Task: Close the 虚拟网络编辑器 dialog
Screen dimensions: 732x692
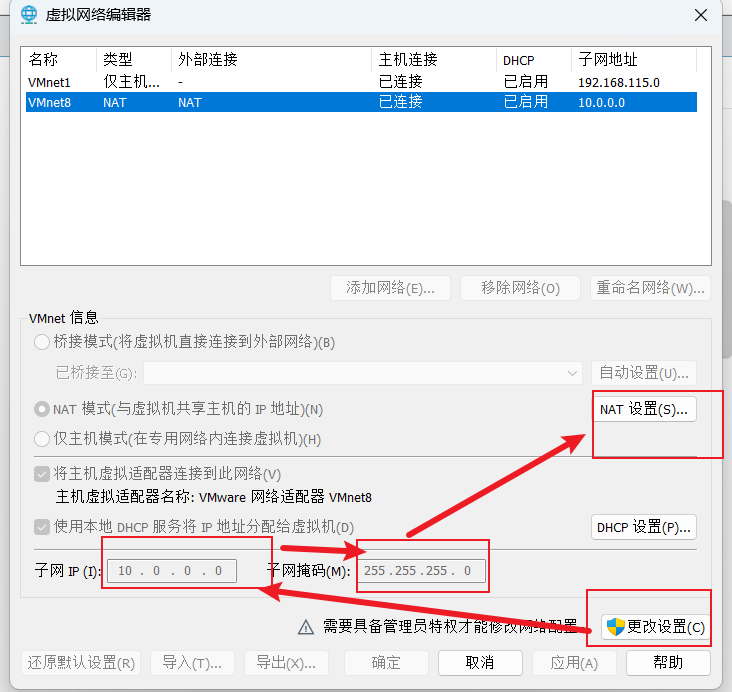Action: (701, 15)
